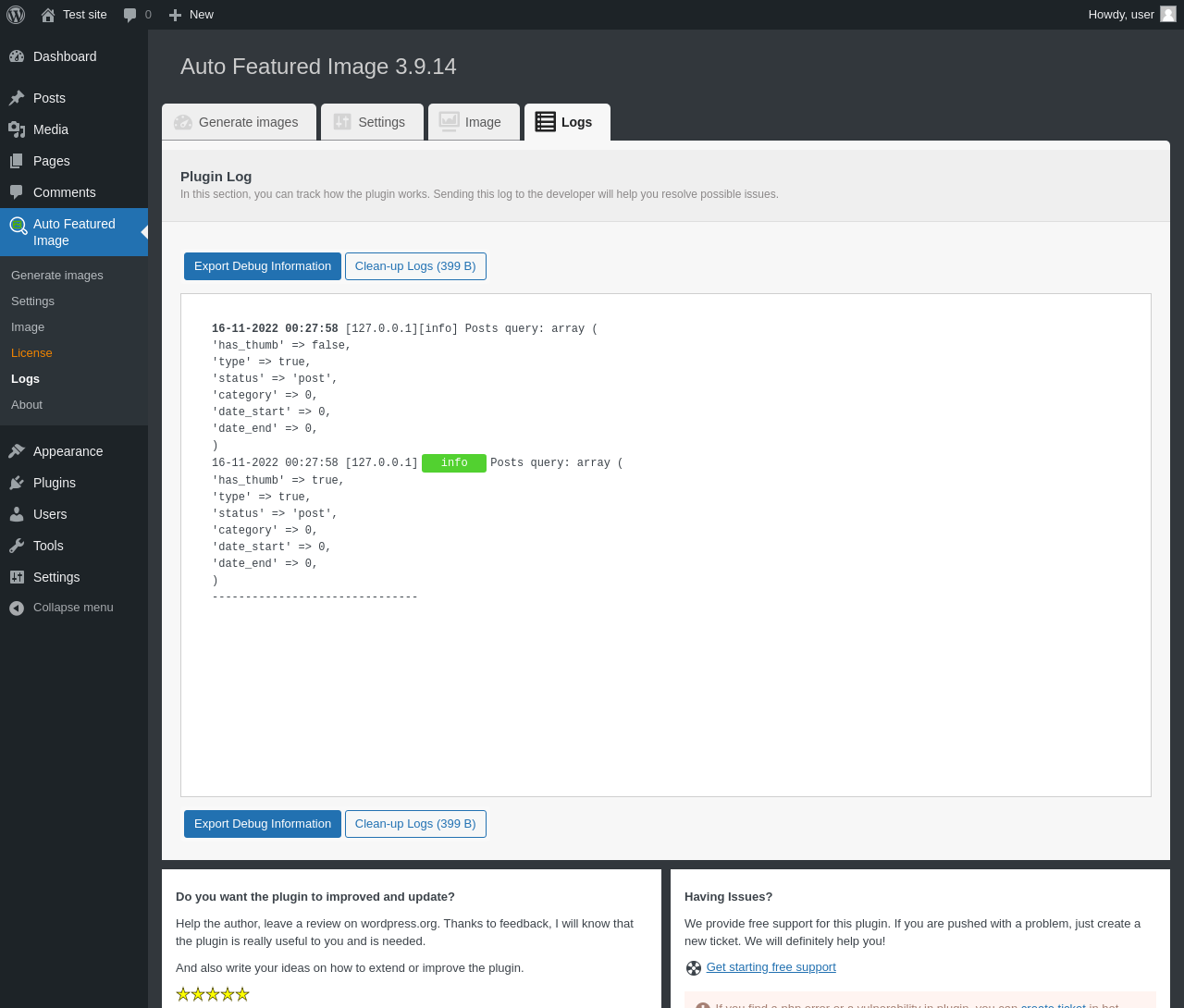Switch to the Generate images tab
Image resolution: width=1184 pixels, height=1008 pixels.
pos(239,122)
